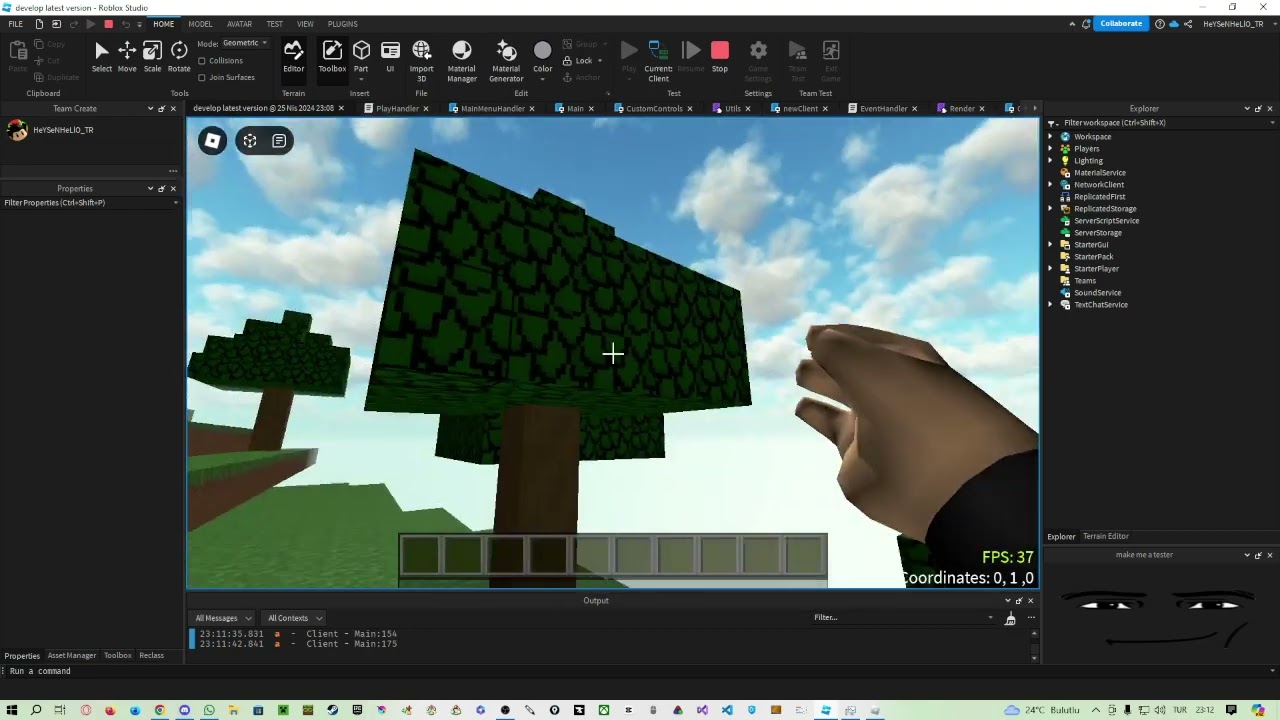Screen dimensions: 1280x720
Task: Open the Color dropdown arrow
Action: click(x=542, y=79)
